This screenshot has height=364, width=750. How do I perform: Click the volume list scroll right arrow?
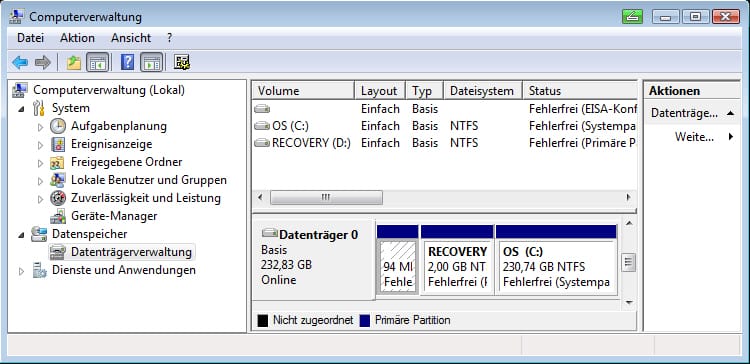(629, 197)
